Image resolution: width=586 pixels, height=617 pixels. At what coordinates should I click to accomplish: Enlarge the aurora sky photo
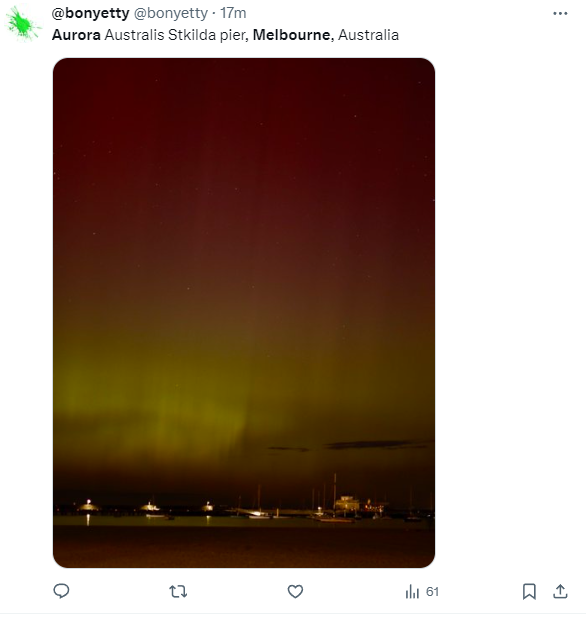click(244, 313)
